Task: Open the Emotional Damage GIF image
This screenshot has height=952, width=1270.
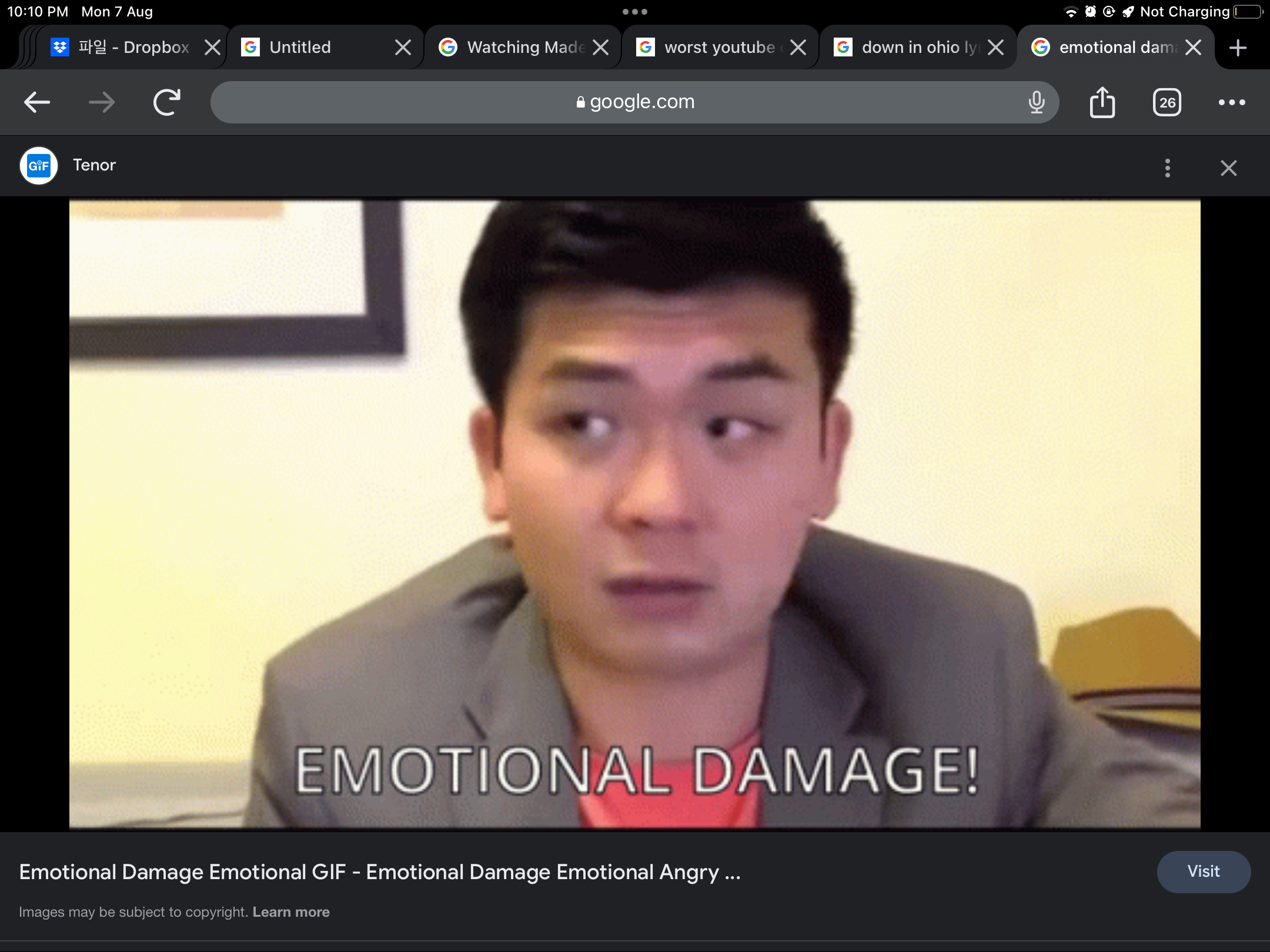Action: point(635,514)
